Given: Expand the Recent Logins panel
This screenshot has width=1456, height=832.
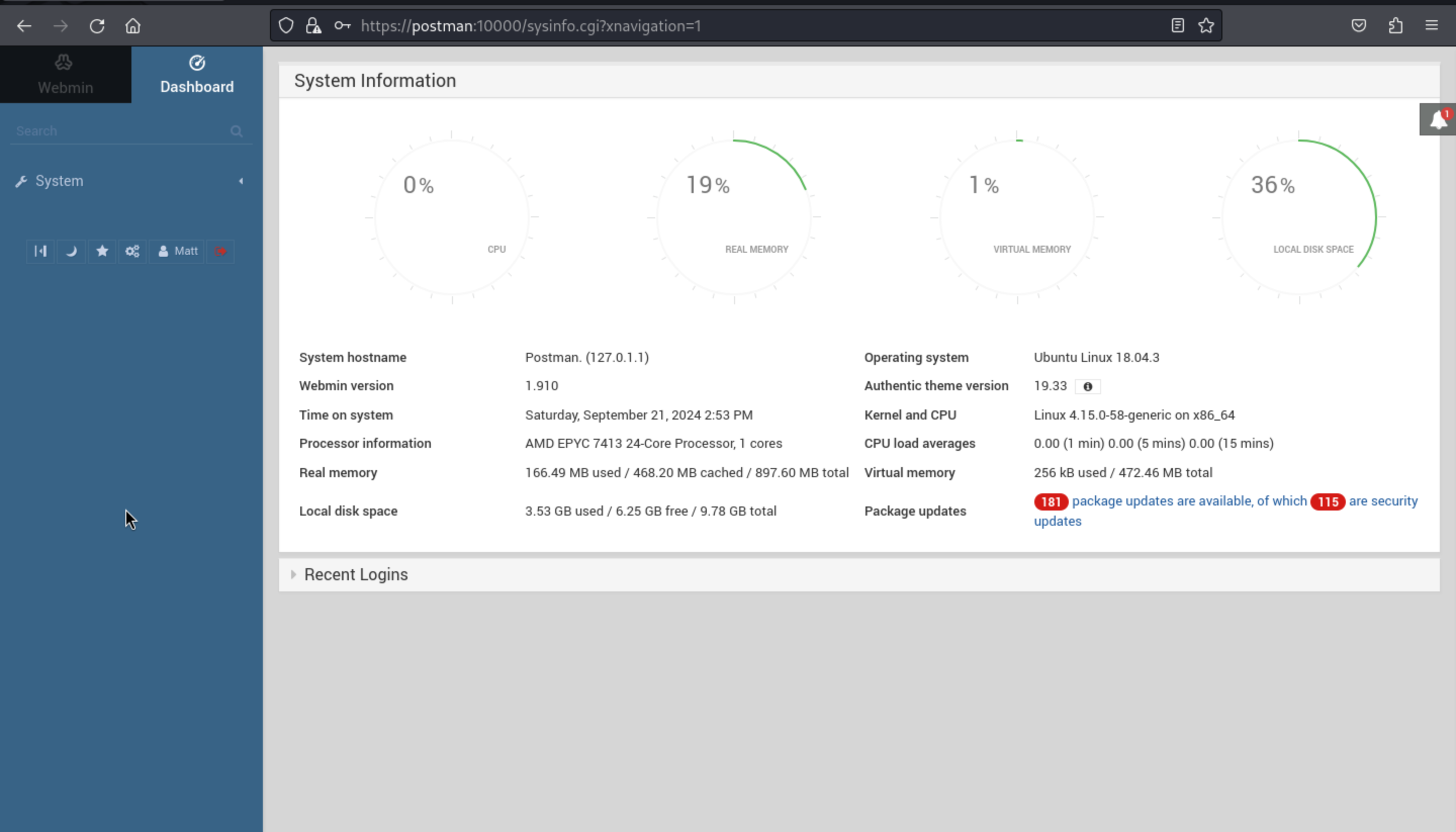Looking at the screenshot, I should [x=355, y=574].
